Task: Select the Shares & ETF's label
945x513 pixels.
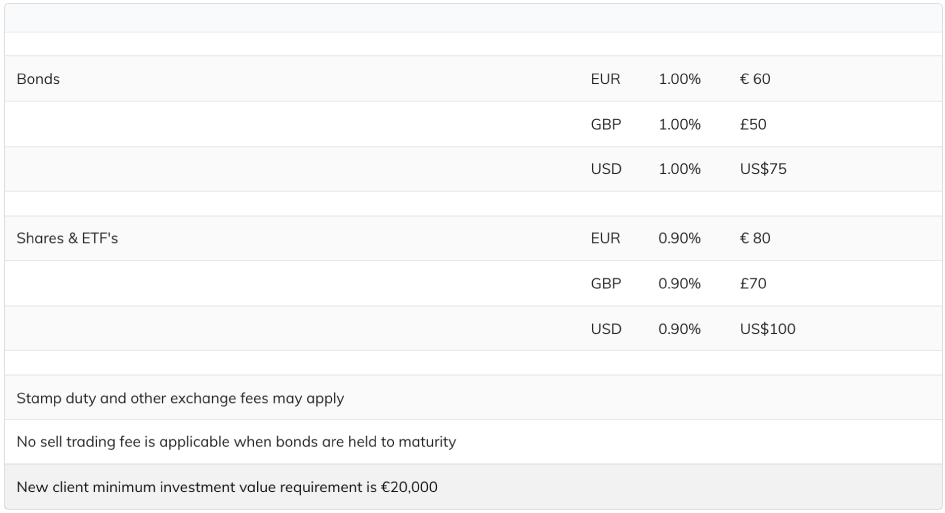Action: pos(67,238)
